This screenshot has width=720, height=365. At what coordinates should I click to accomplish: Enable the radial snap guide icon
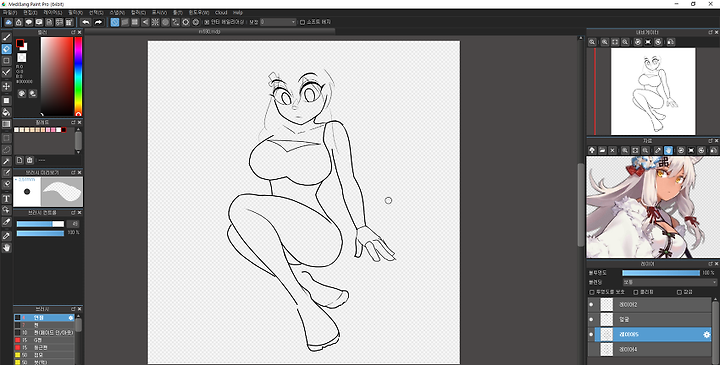[x=155, y=22]
